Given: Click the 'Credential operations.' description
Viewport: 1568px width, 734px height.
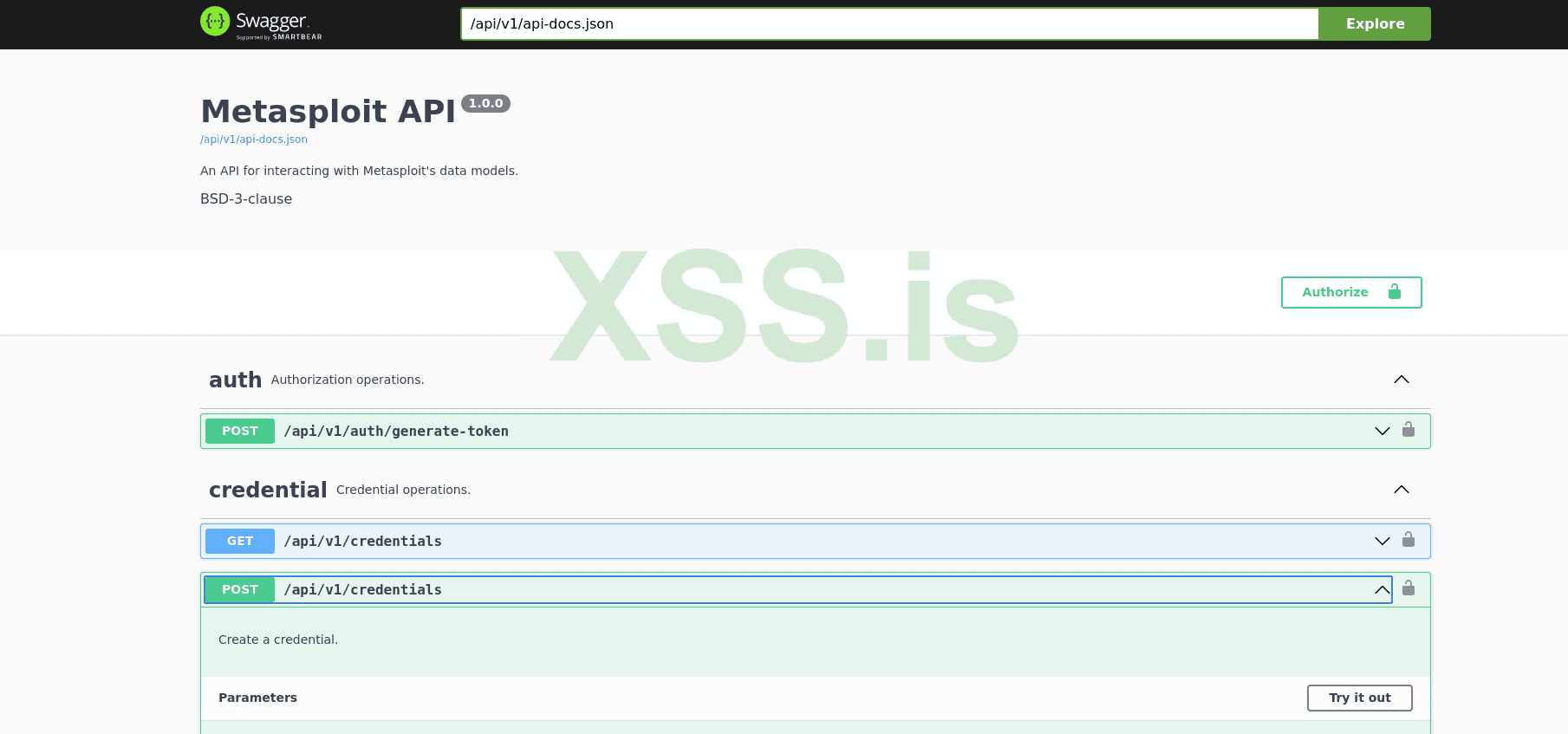Looking at the screenshot, I should [x=403, y=490].
